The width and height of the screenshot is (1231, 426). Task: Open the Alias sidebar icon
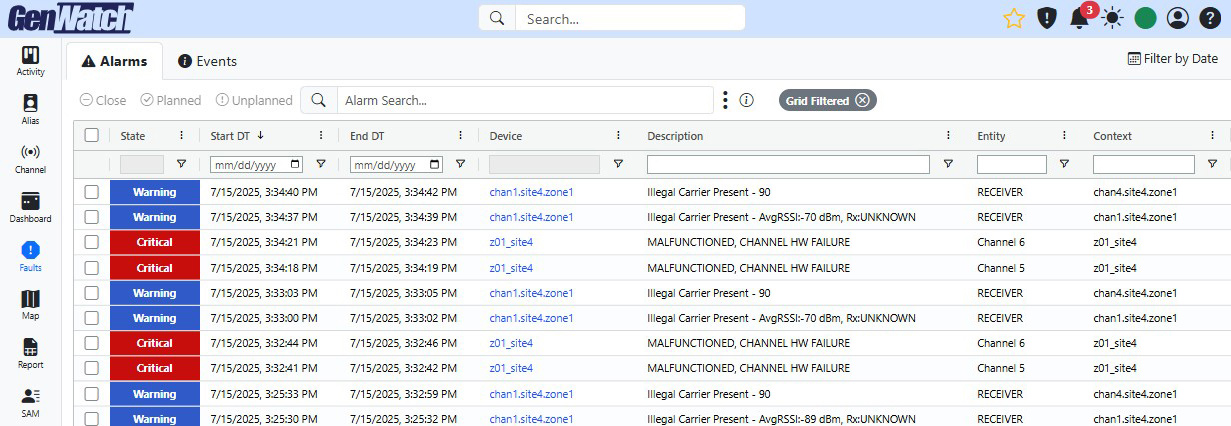point(30,110)
